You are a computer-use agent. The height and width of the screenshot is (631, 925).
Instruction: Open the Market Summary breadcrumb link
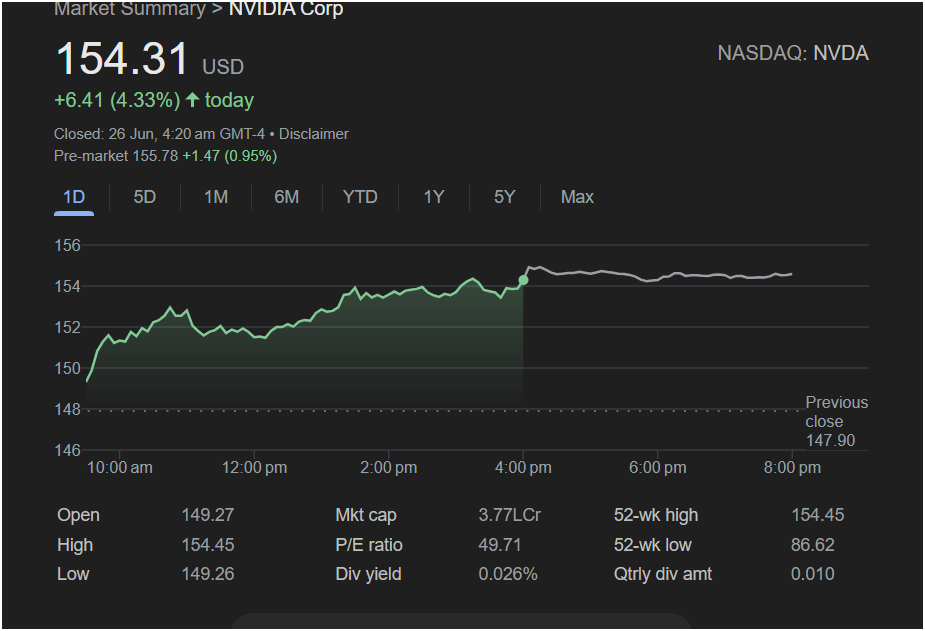(x=130, y=9)
